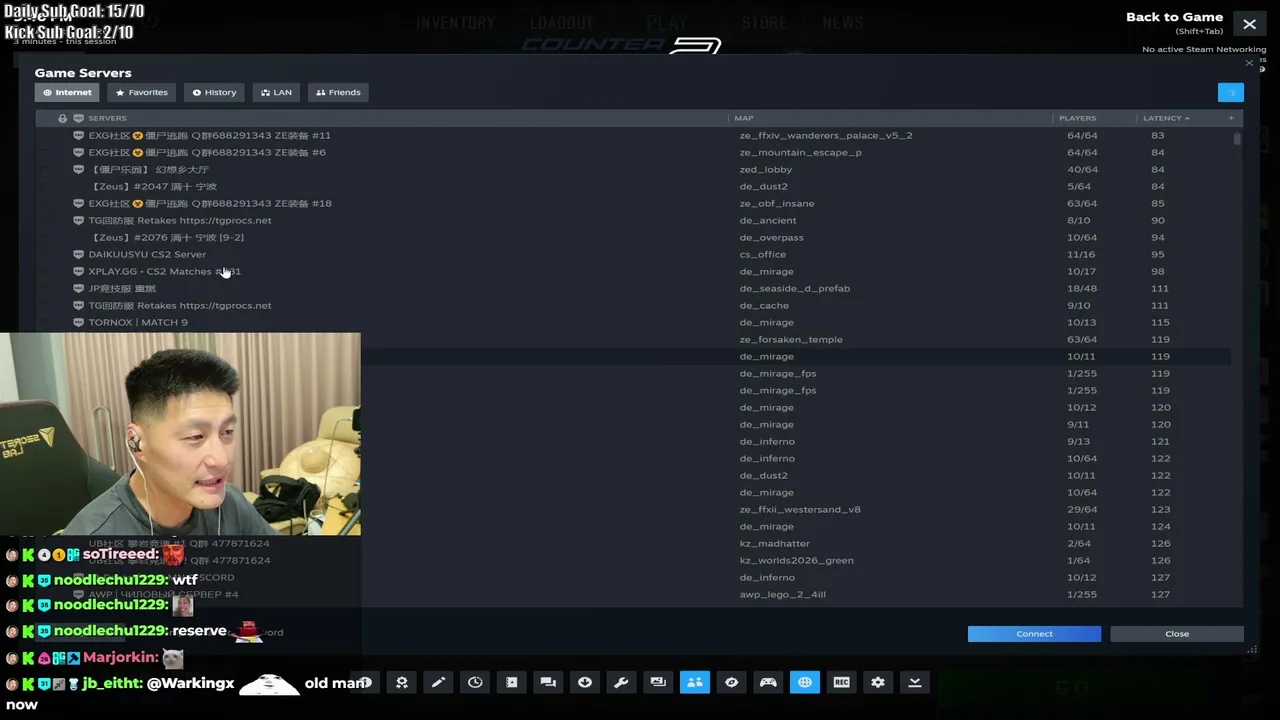
Task: Switch to the Favorites tab
Action: [x=141, y=92]
